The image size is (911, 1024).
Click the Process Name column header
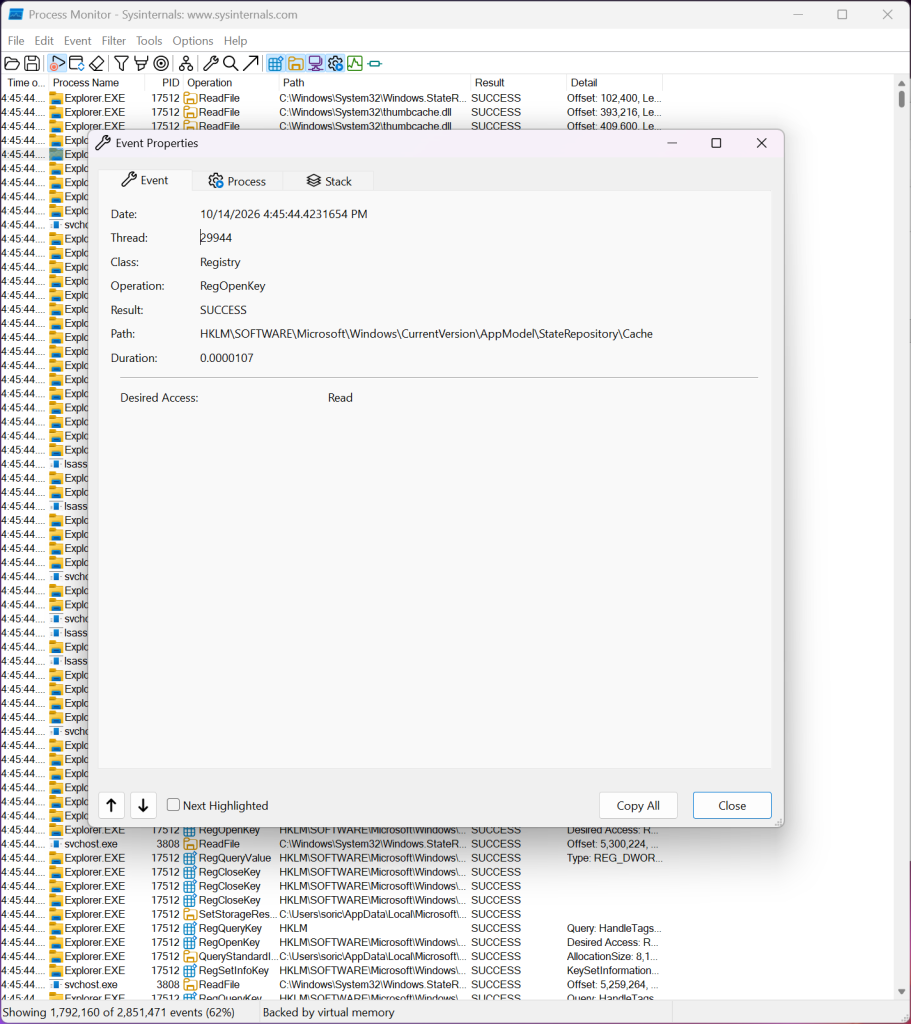click(96, 82)
